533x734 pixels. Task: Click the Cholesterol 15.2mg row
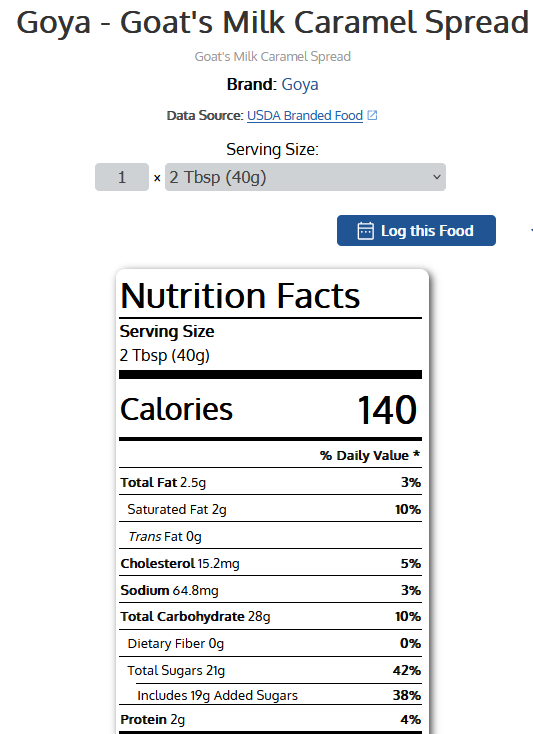coord(270,563)
